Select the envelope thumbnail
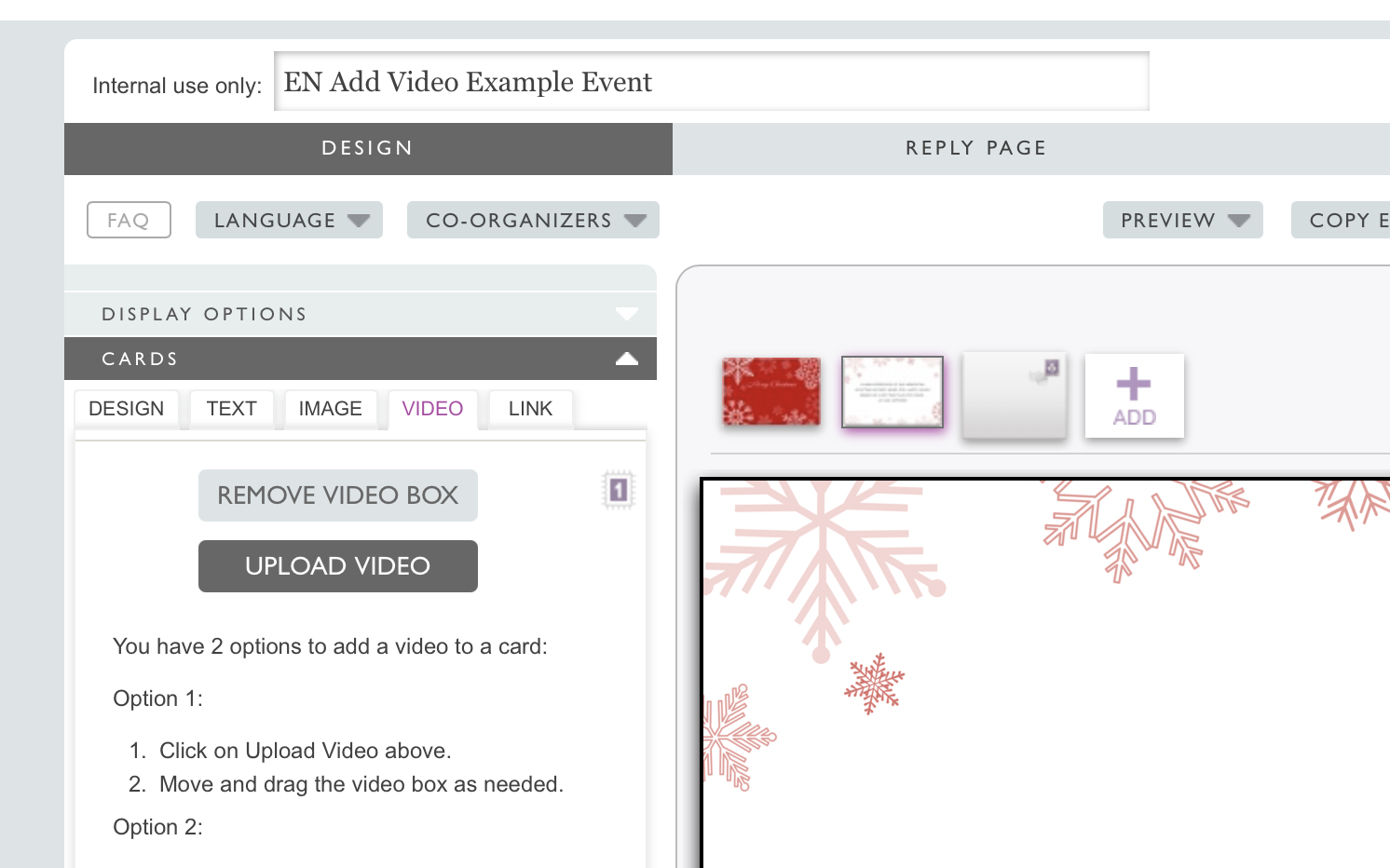1390x868 pixels. tap(1014, 396)
